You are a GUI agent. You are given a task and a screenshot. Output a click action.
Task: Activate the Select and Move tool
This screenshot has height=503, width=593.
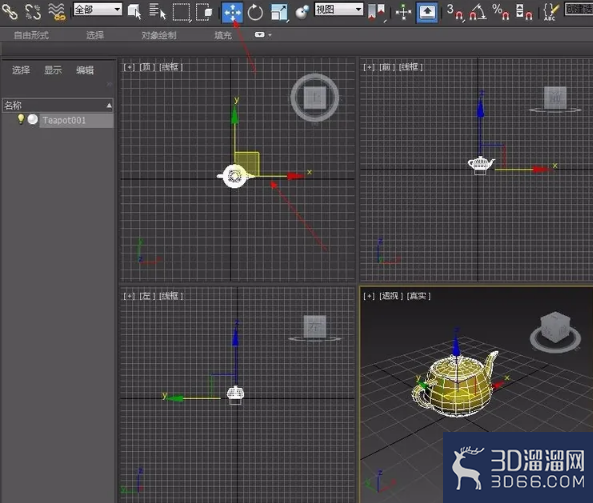coord(232,12)
